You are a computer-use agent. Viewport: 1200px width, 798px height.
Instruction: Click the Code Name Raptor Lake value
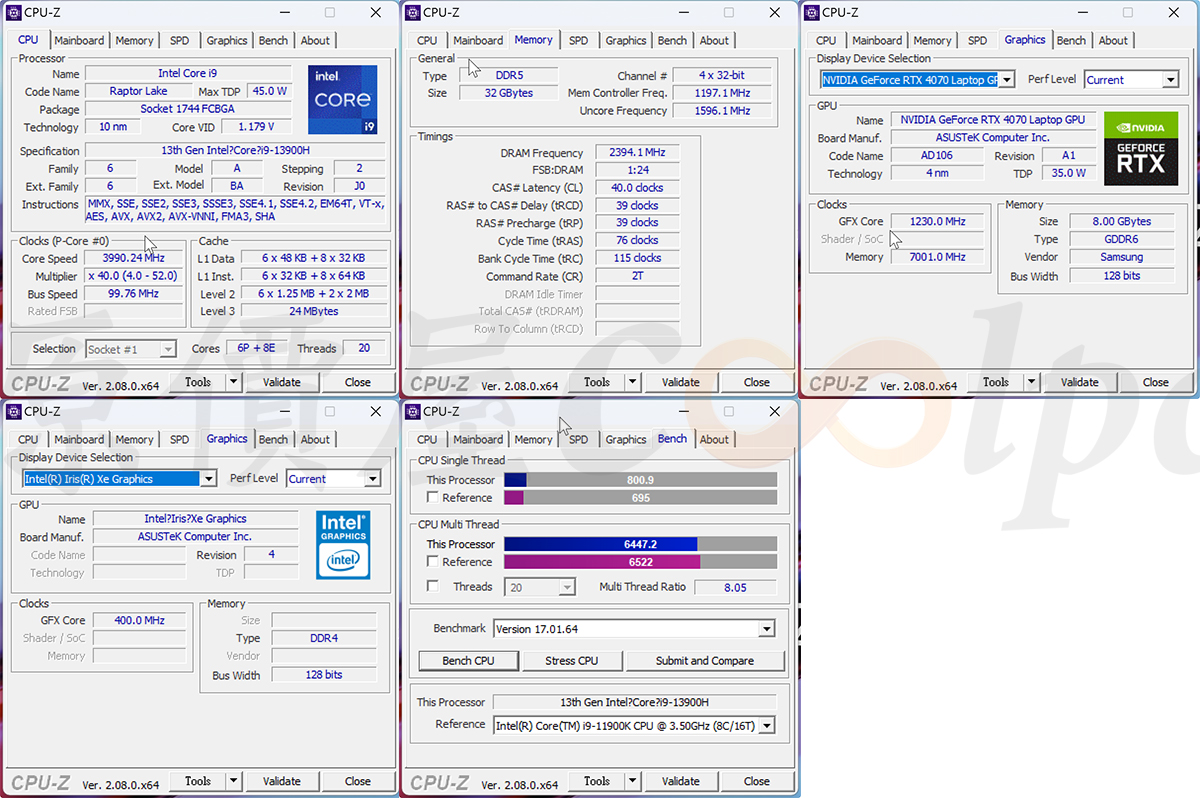(x=139, y=91)
